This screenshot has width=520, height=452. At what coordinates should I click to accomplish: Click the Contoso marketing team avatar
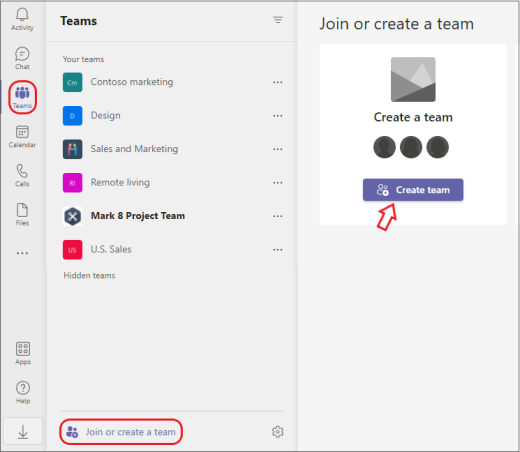tap(72, 82)
